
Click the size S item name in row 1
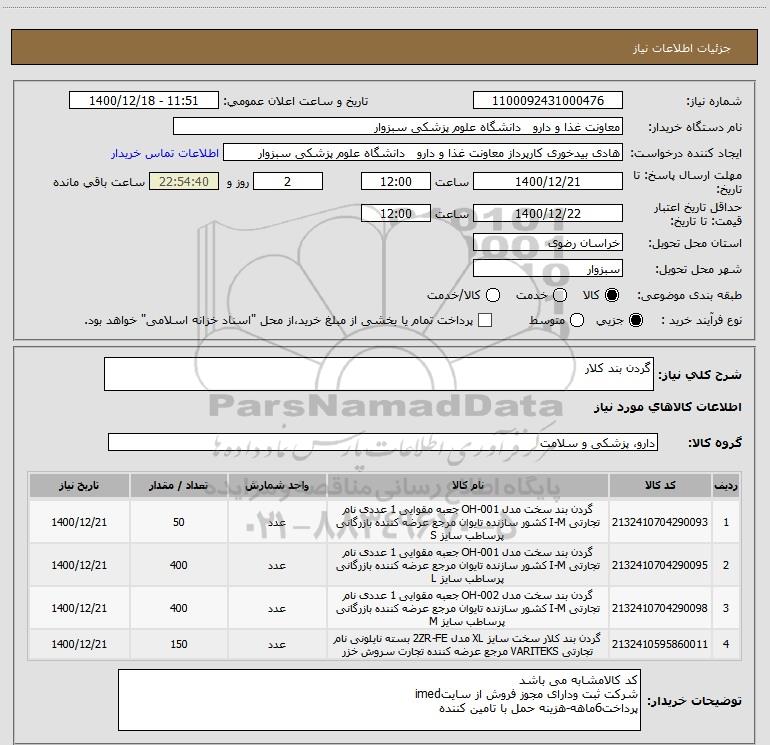(468, 522)
